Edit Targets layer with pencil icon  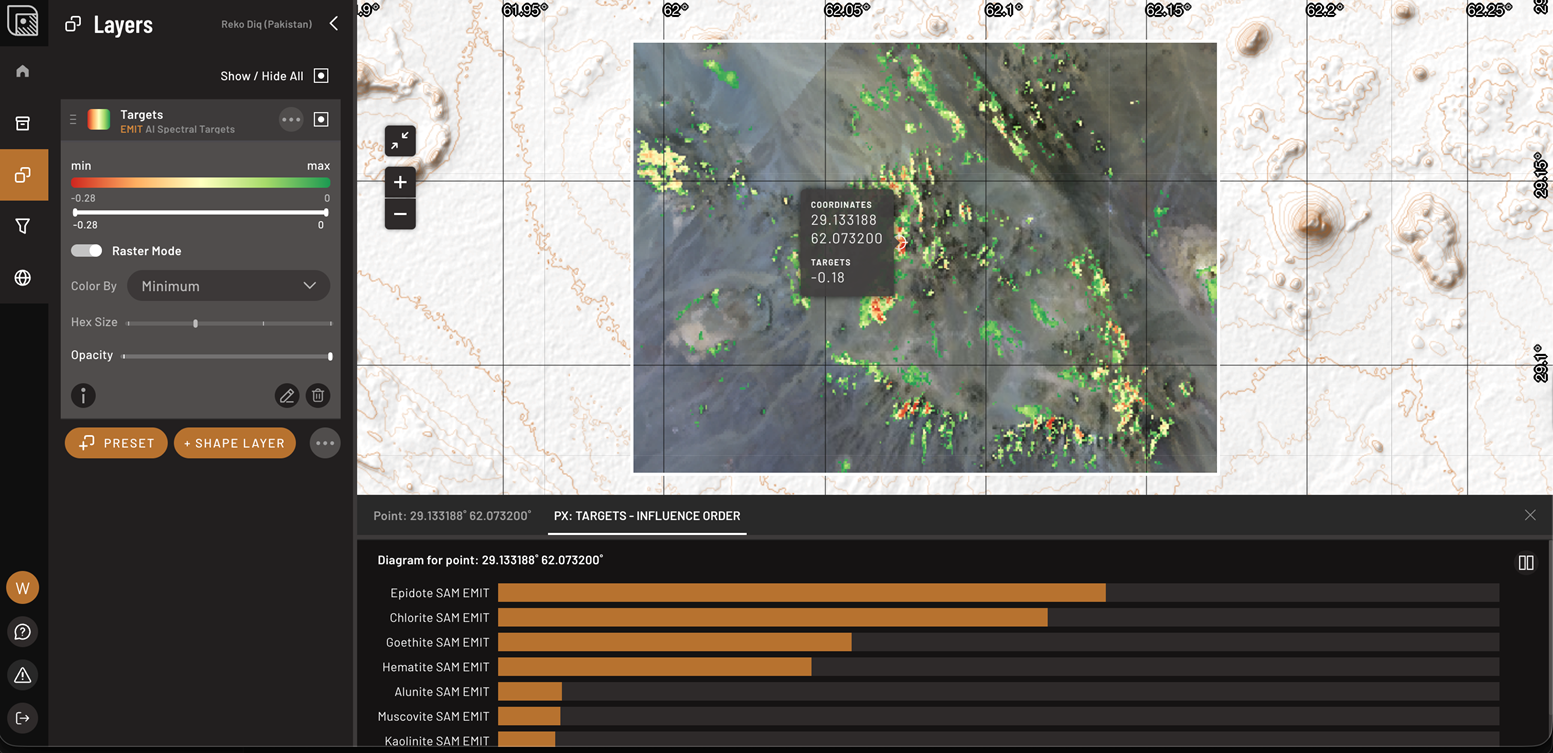click(x=287, y=396)
